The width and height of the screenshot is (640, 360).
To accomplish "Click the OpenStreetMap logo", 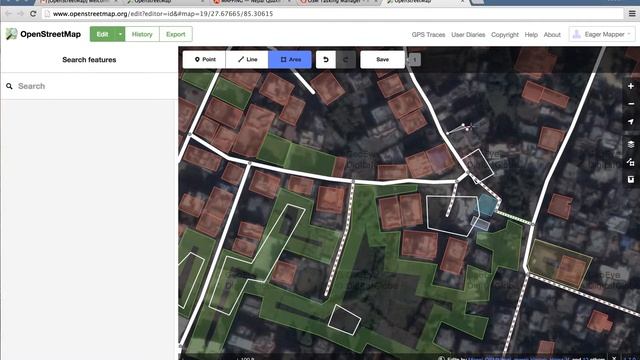I will pos(43,34).
